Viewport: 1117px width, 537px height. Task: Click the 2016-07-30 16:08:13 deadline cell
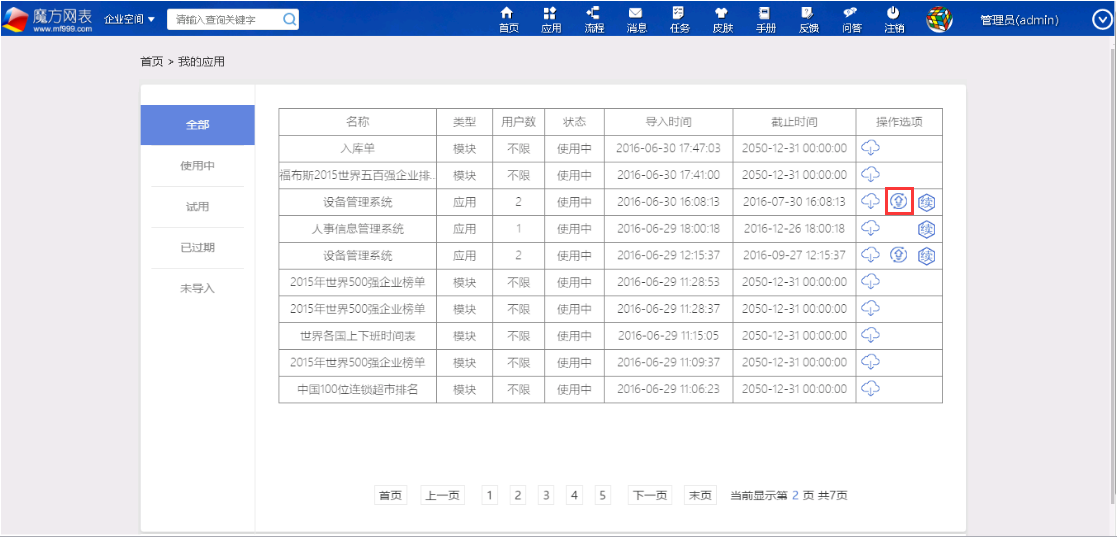click(794, 202)
